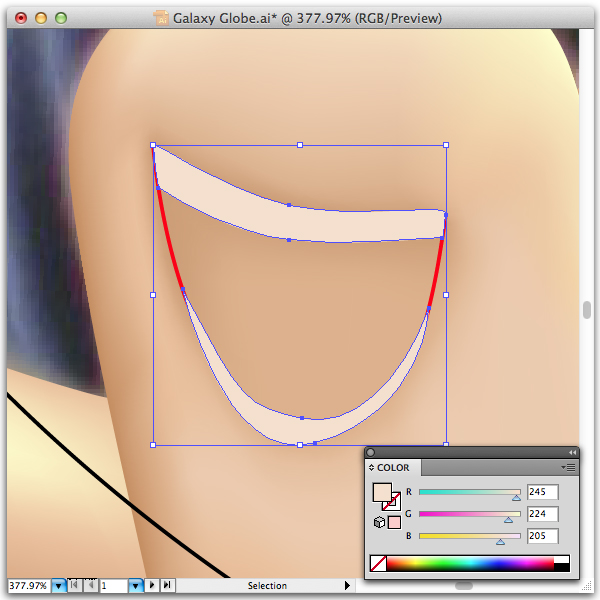This screenshot has height=600, width=600.
Task: Click the out-of-web color warning cube icon
Action: 379,522
